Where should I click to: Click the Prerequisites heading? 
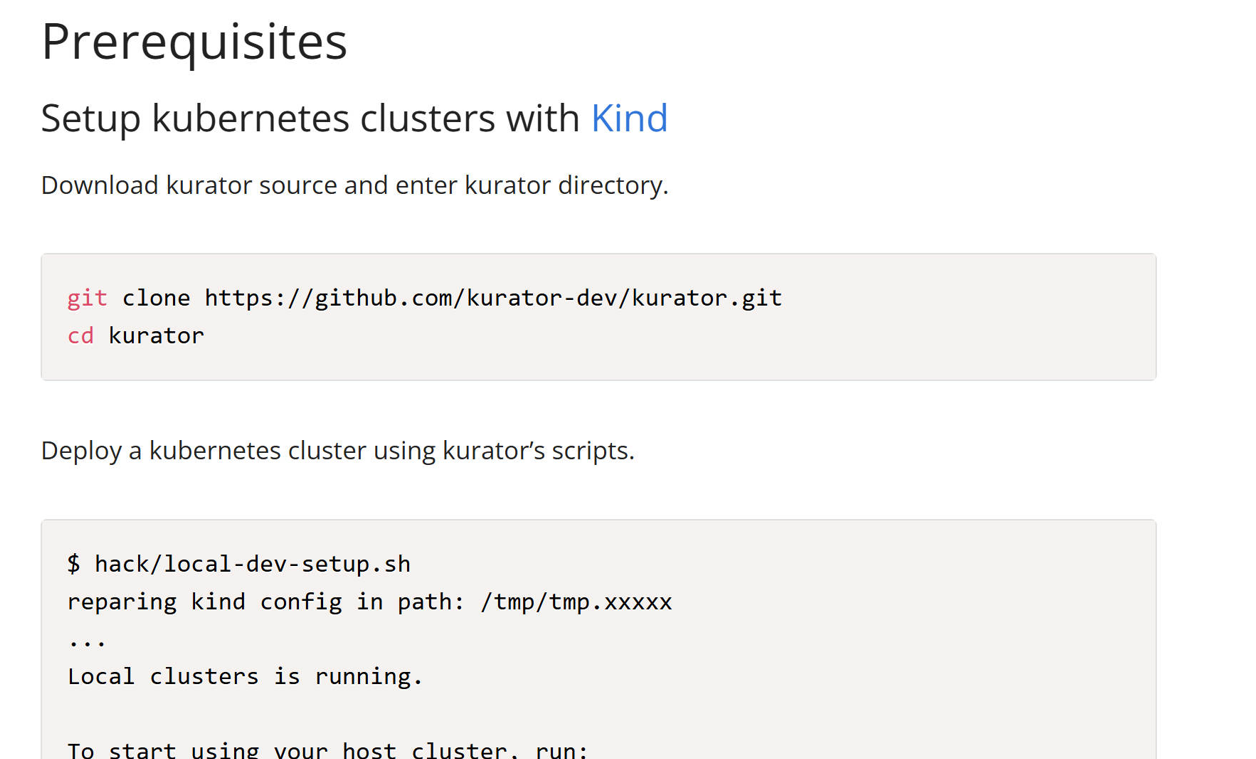pos(194,42)
